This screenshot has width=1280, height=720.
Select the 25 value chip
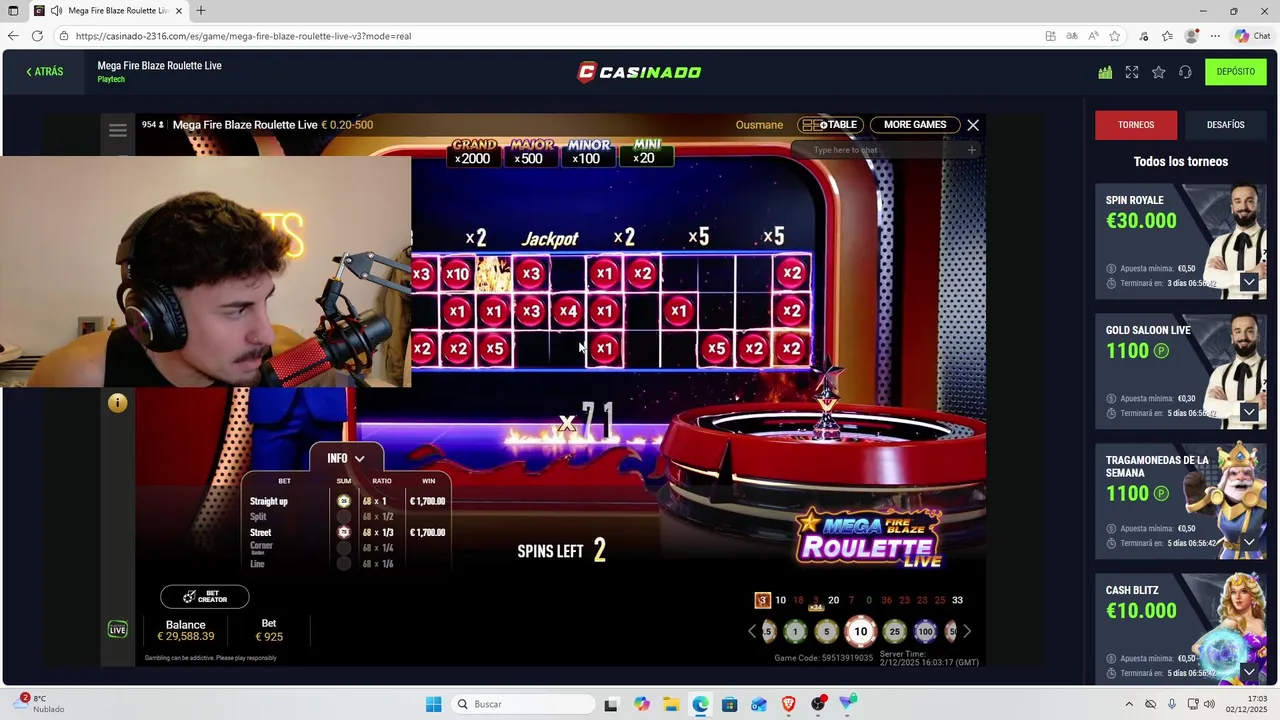tap(895, 631)
